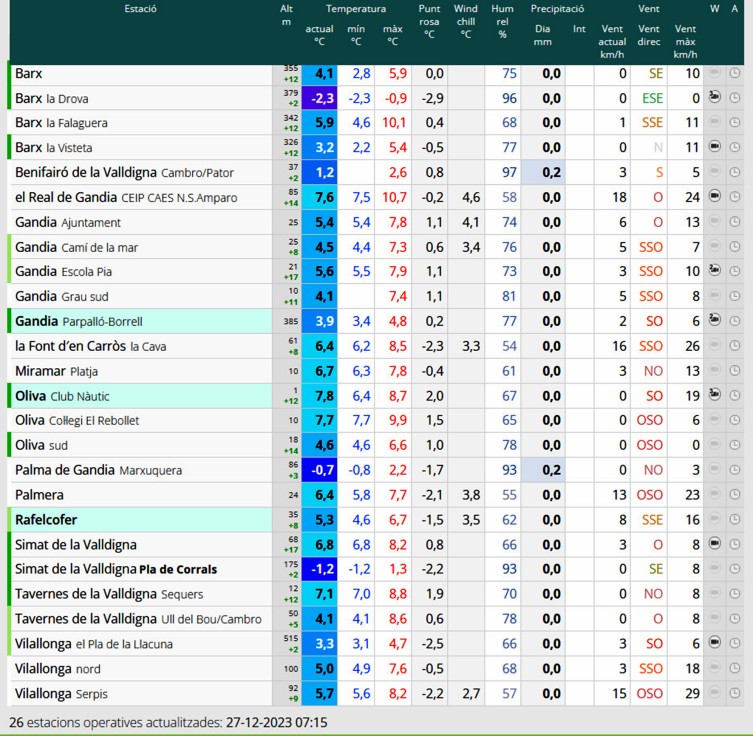Click the clock icon for Vilallonga nord
Viewport: 753px width, 736px height.
click(735, 668)
